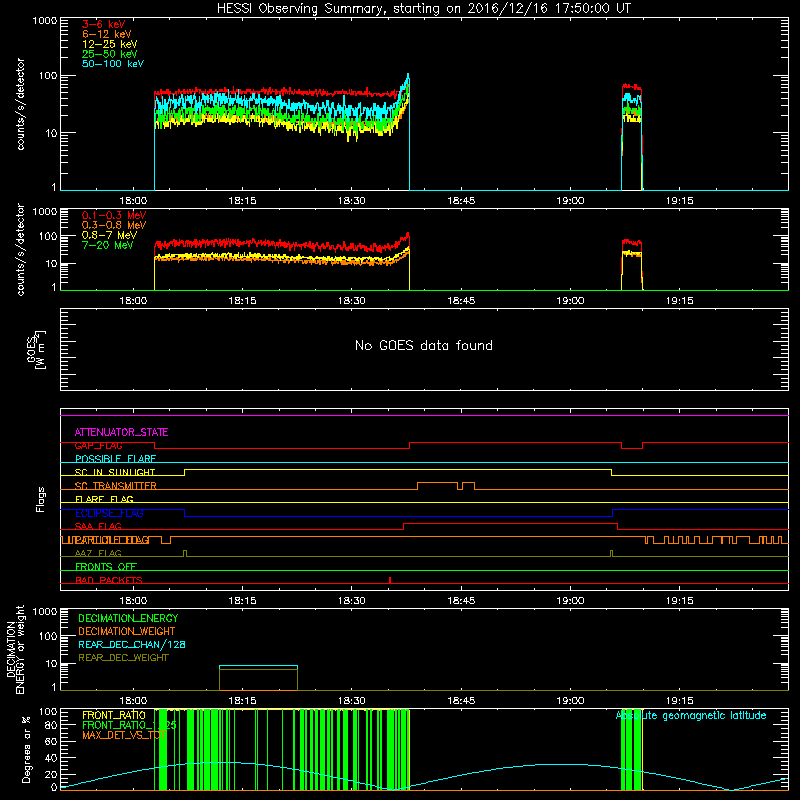Image resolution: width=800 pixels, height=800 pixels.
Task: Click the 'No GOES data found' message
Action: pos(424,345)
